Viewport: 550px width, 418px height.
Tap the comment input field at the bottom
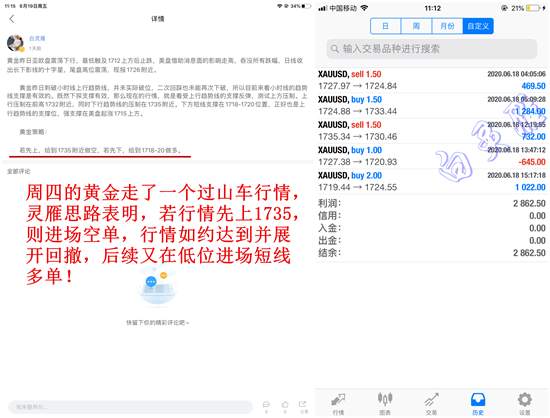(x=130, y=407)
